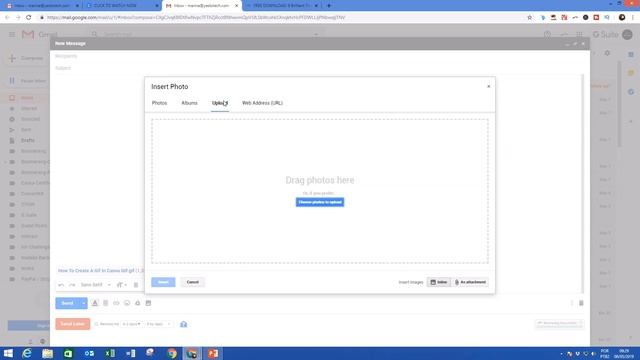Image resolution: width=640 pixels, height=360 pixels.
Task: Open more compose options menu
Action: (572, 303)
